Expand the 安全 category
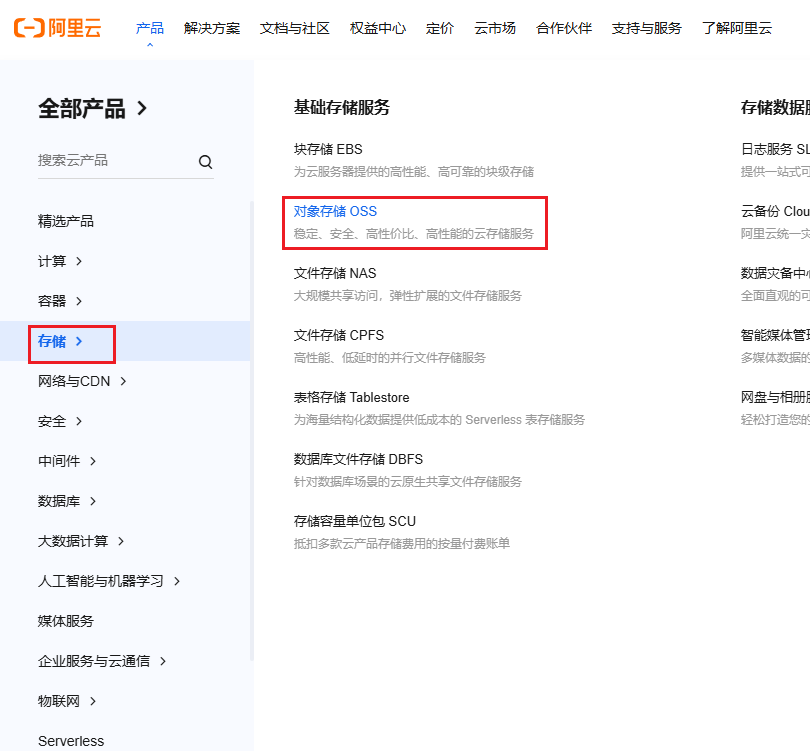The image size is (810, 751). (60, 421)
